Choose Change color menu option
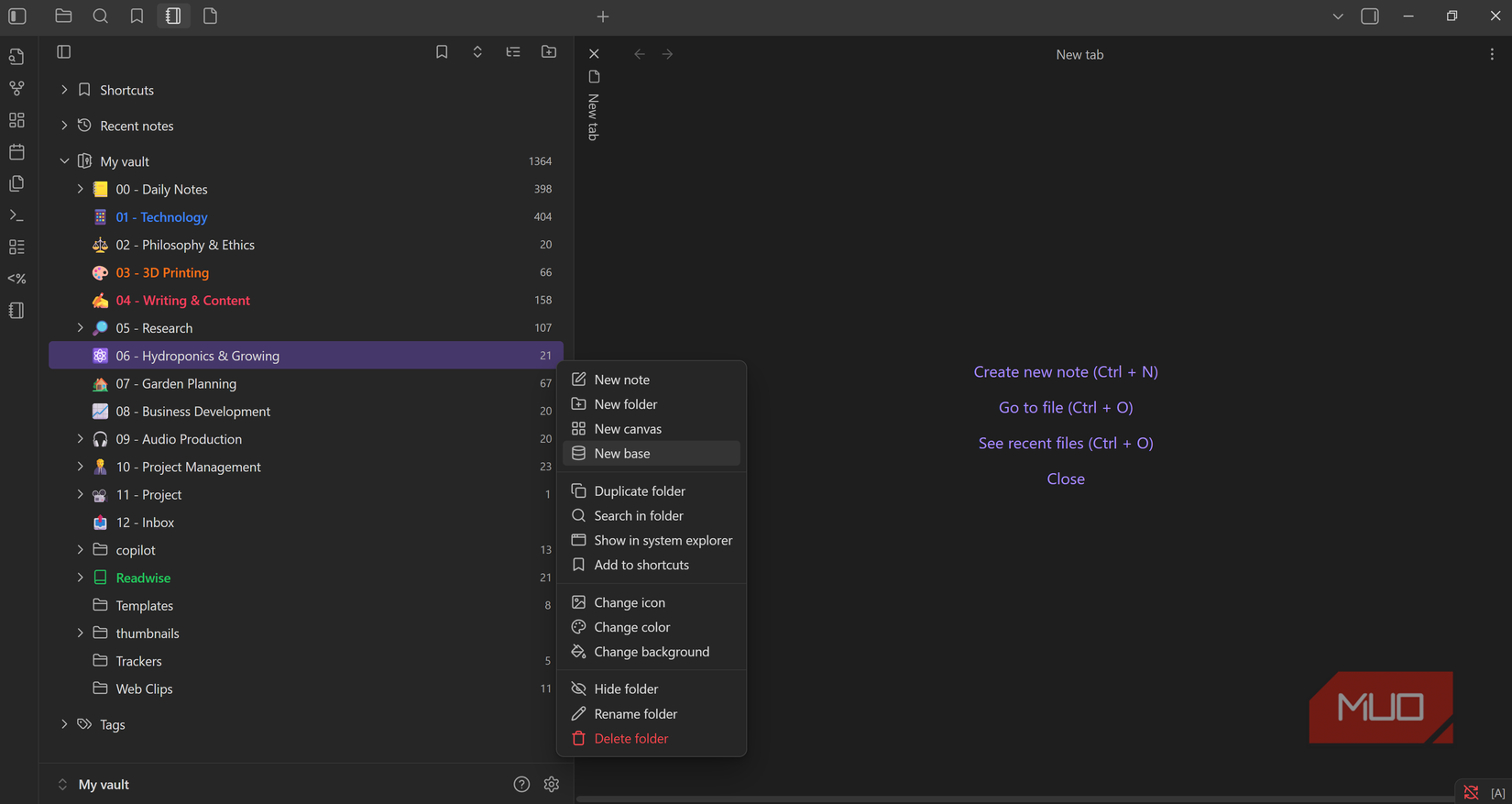 click(631, 627)
